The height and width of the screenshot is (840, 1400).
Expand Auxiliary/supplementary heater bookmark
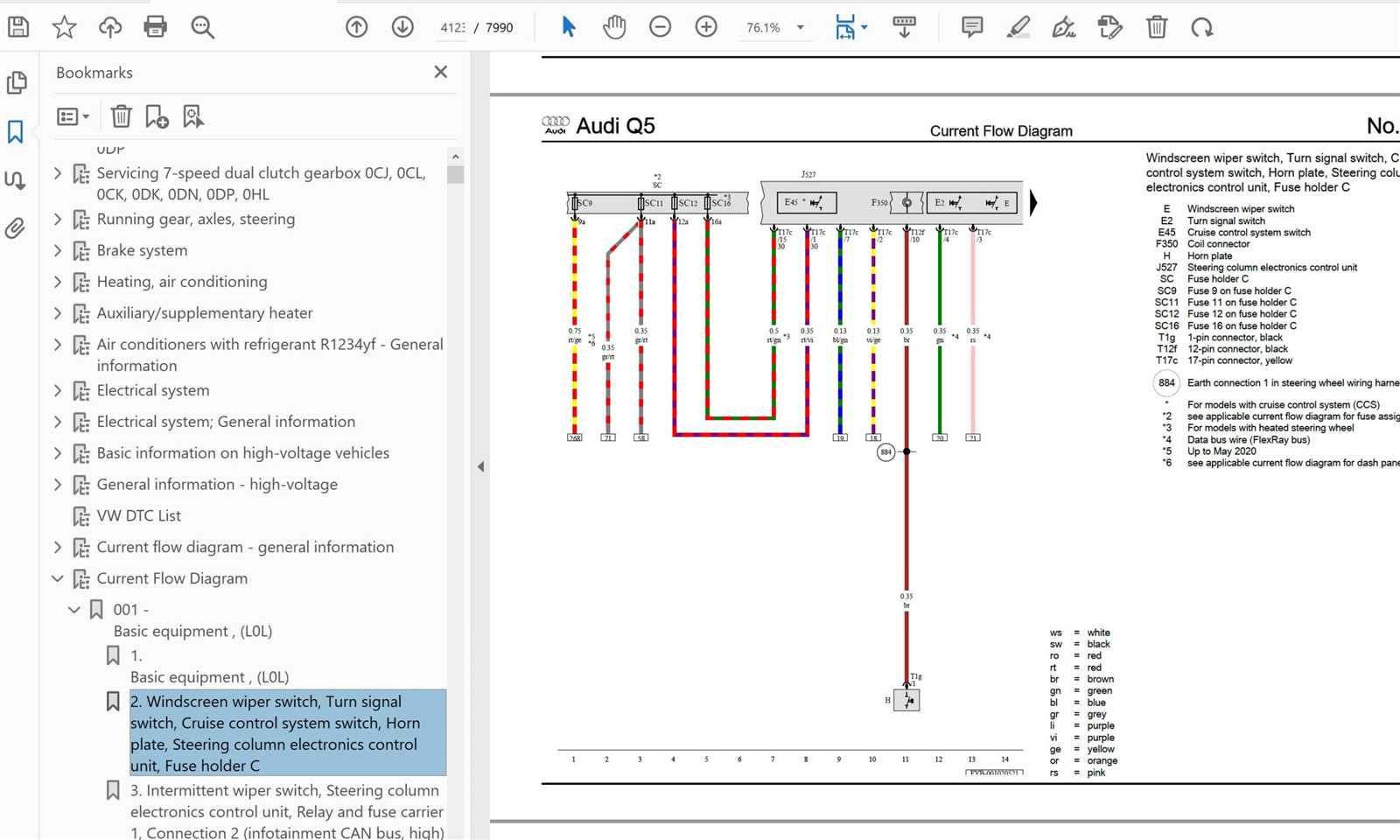pyautogui.click(x=58, y=313)
